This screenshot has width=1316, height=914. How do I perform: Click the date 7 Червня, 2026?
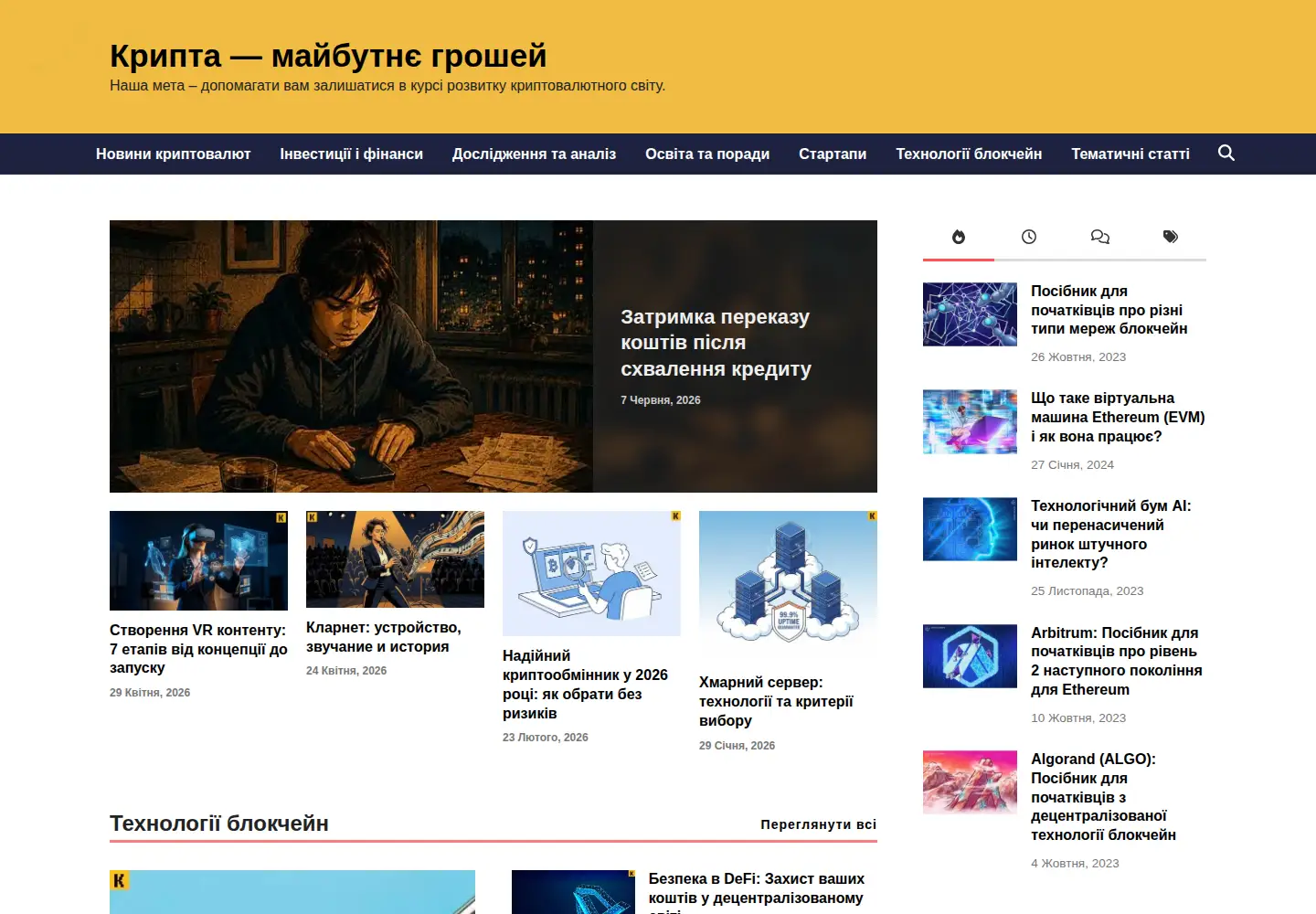[x=661, y=400]
